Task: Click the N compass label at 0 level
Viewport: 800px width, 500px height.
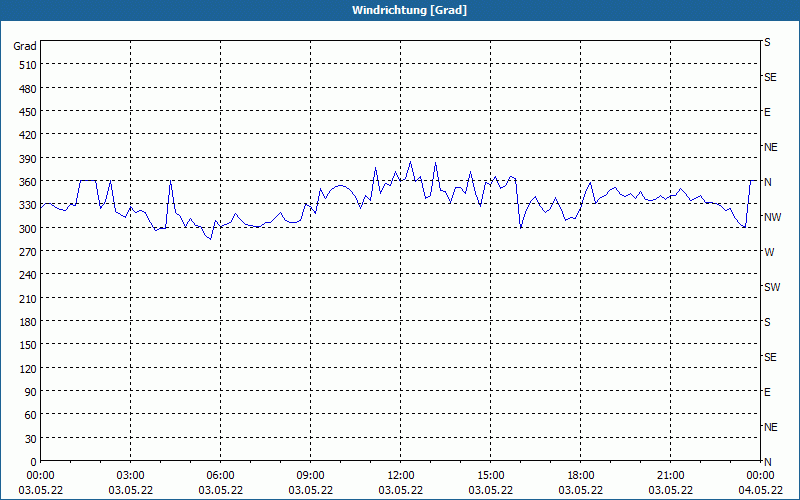Action: (x=767, y=462)
